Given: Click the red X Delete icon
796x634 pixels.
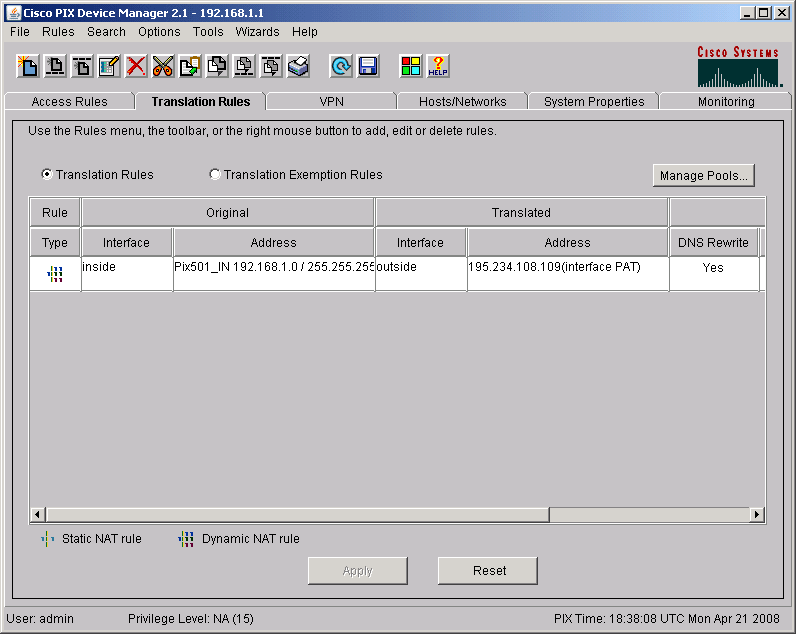Looking at the screenshot, I should click(136, 66).
